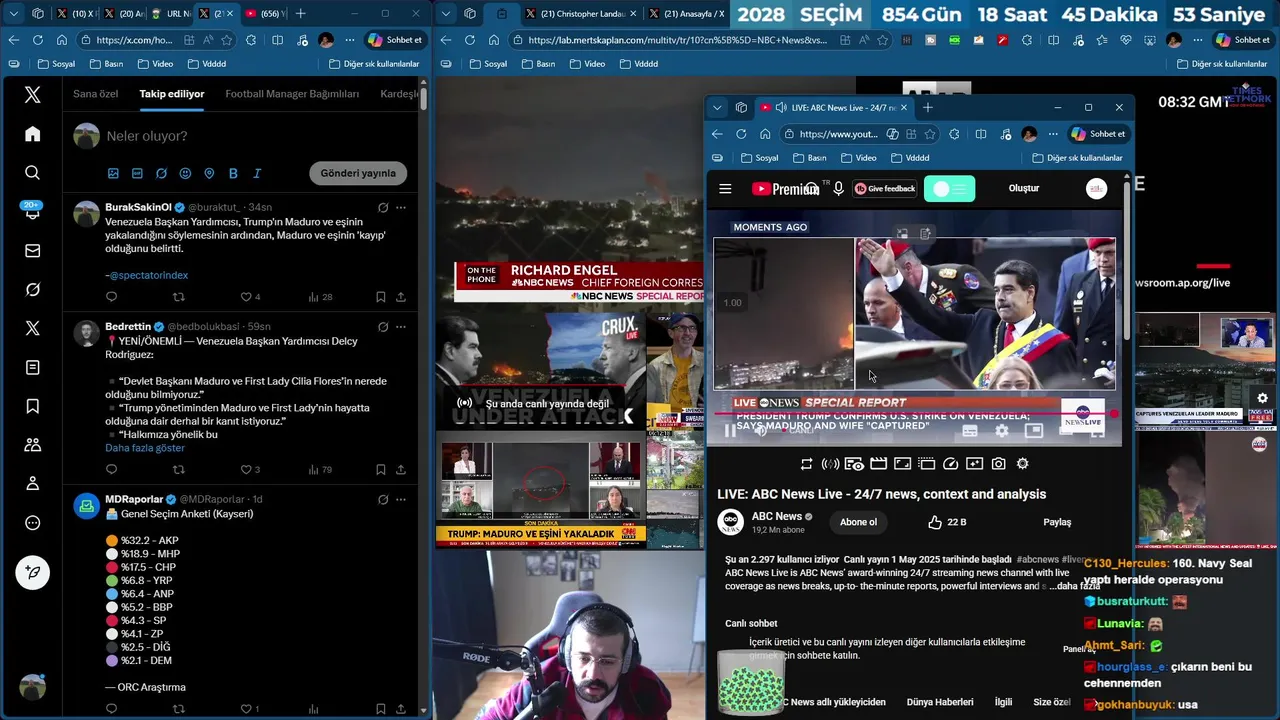The height and width of the screenshot is (720, 1280).
Task: Click volume speaker in YouTube player
Action: [x=760, y=431]
